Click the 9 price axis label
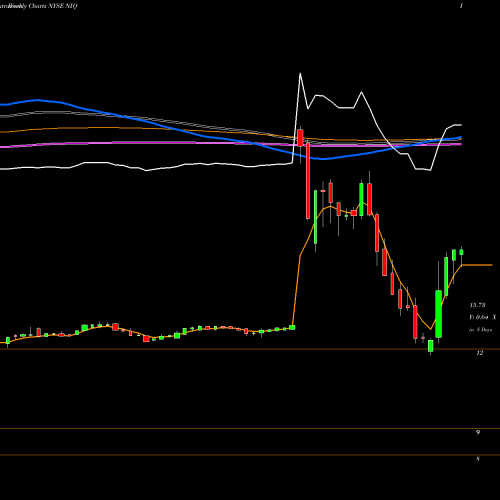The width and height of the screenshot is (500, 500). pos(478,432)
